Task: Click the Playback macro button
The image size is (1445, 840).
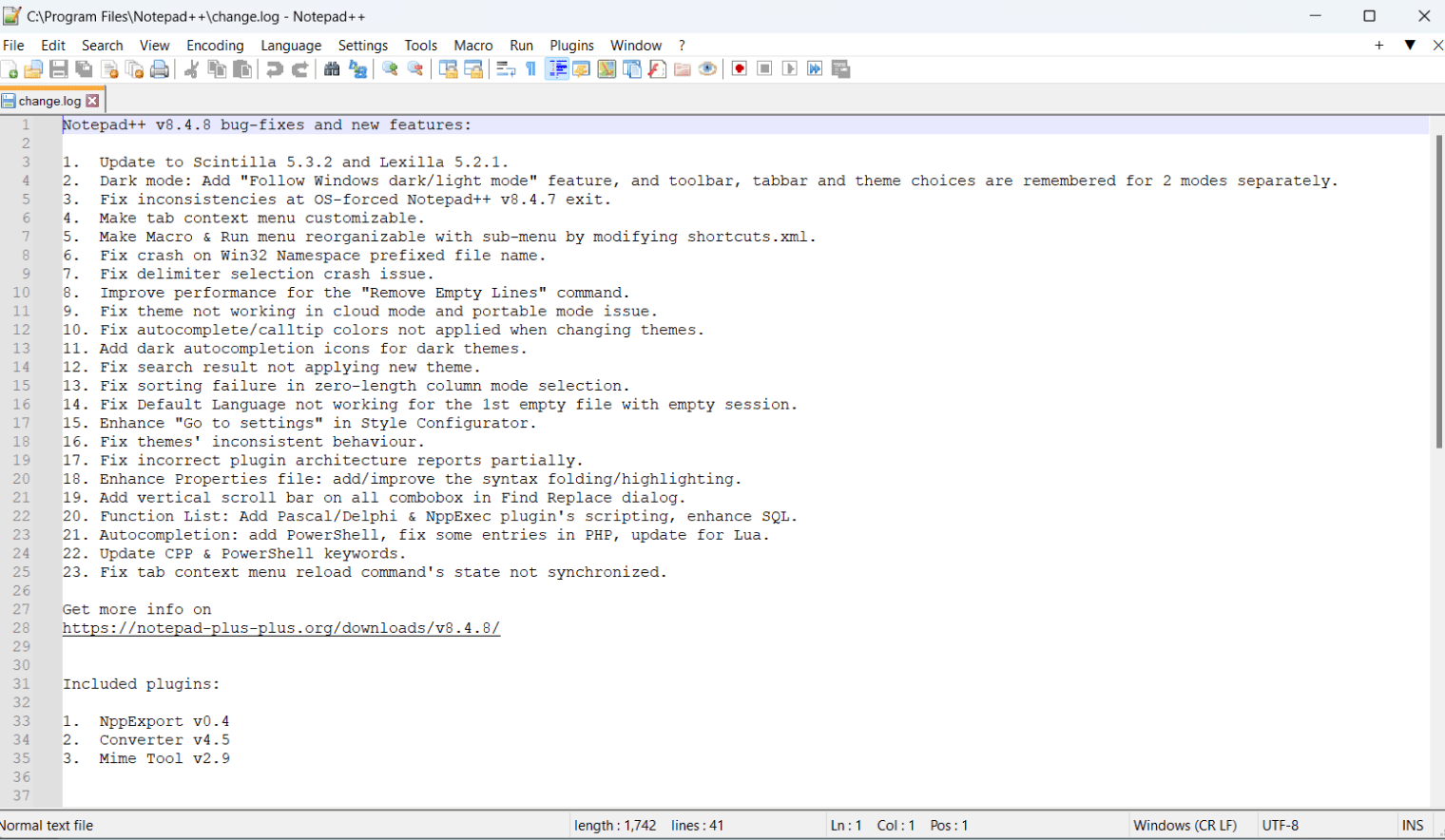Action: [790, 69]
